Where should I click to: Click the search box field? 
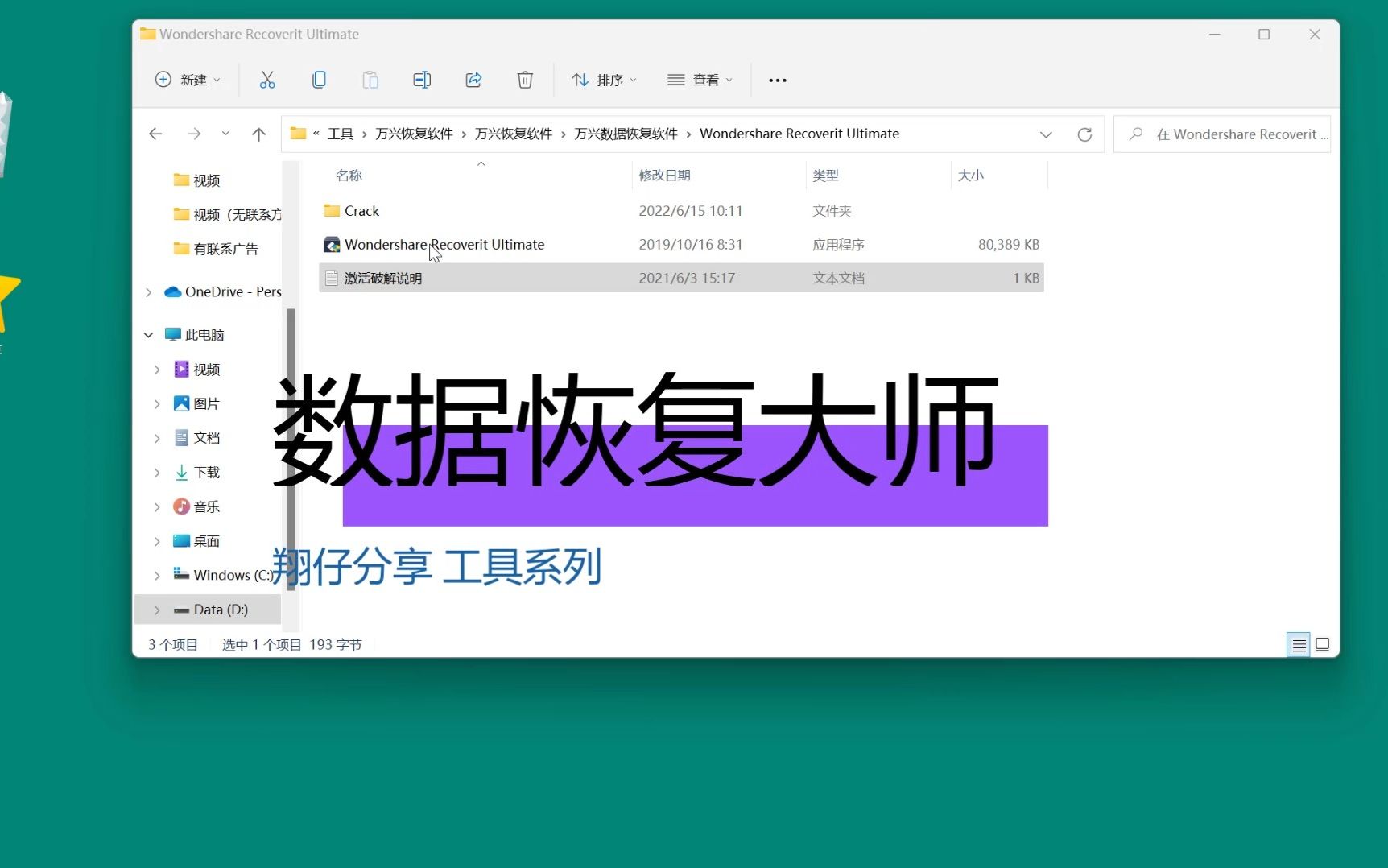[1222, 134]
